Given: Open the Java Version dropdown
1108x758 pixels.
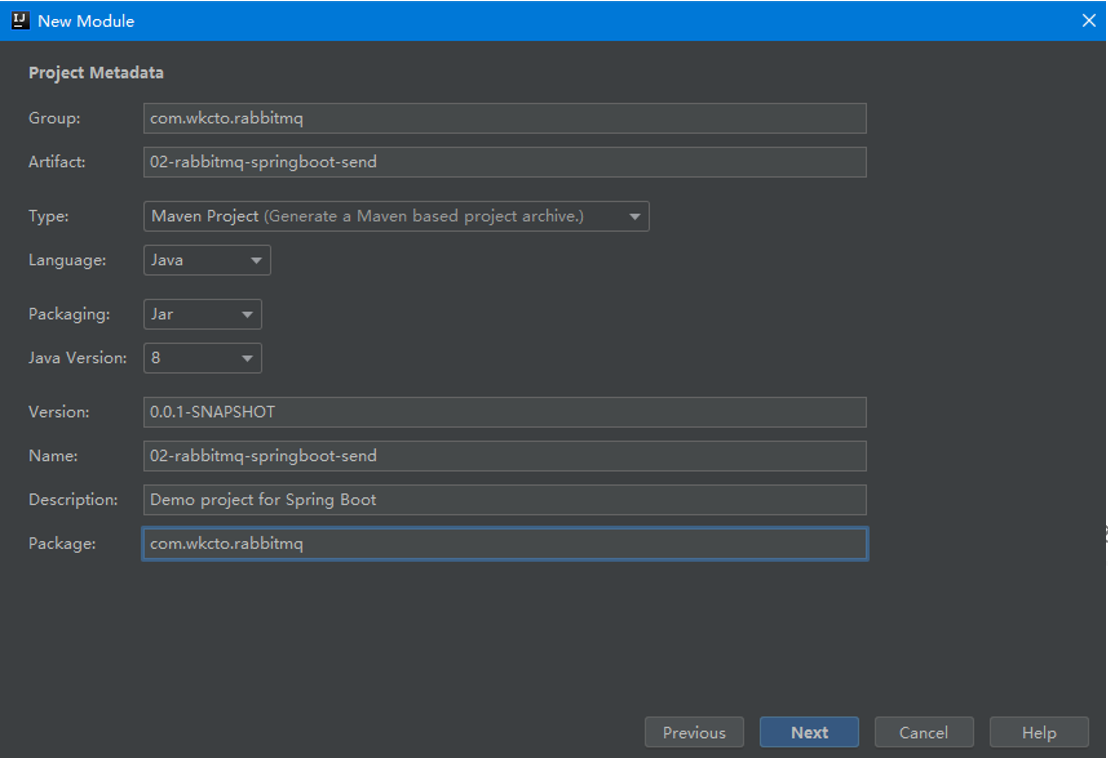Looking at the screenshot, I should [202, 358].
